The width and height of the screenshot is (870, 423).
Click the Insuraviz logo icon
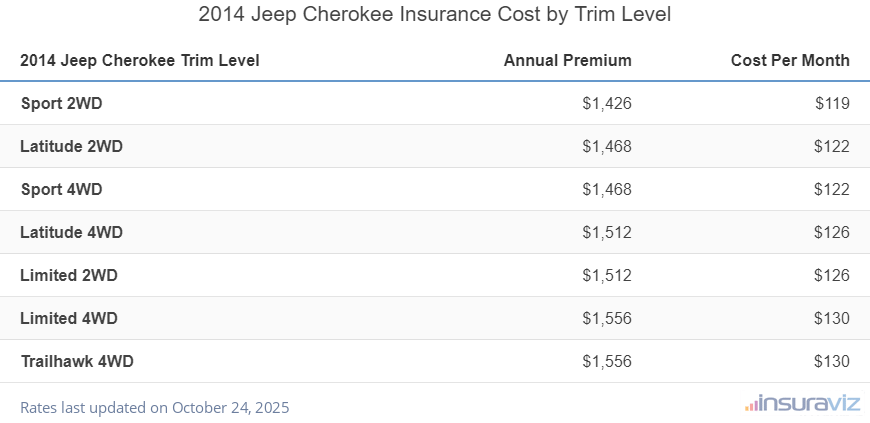point(751,405)
